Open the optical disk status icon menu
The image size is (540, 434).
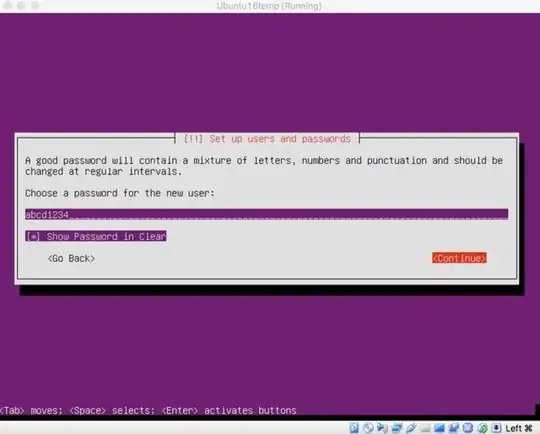[x=368, y=428]
